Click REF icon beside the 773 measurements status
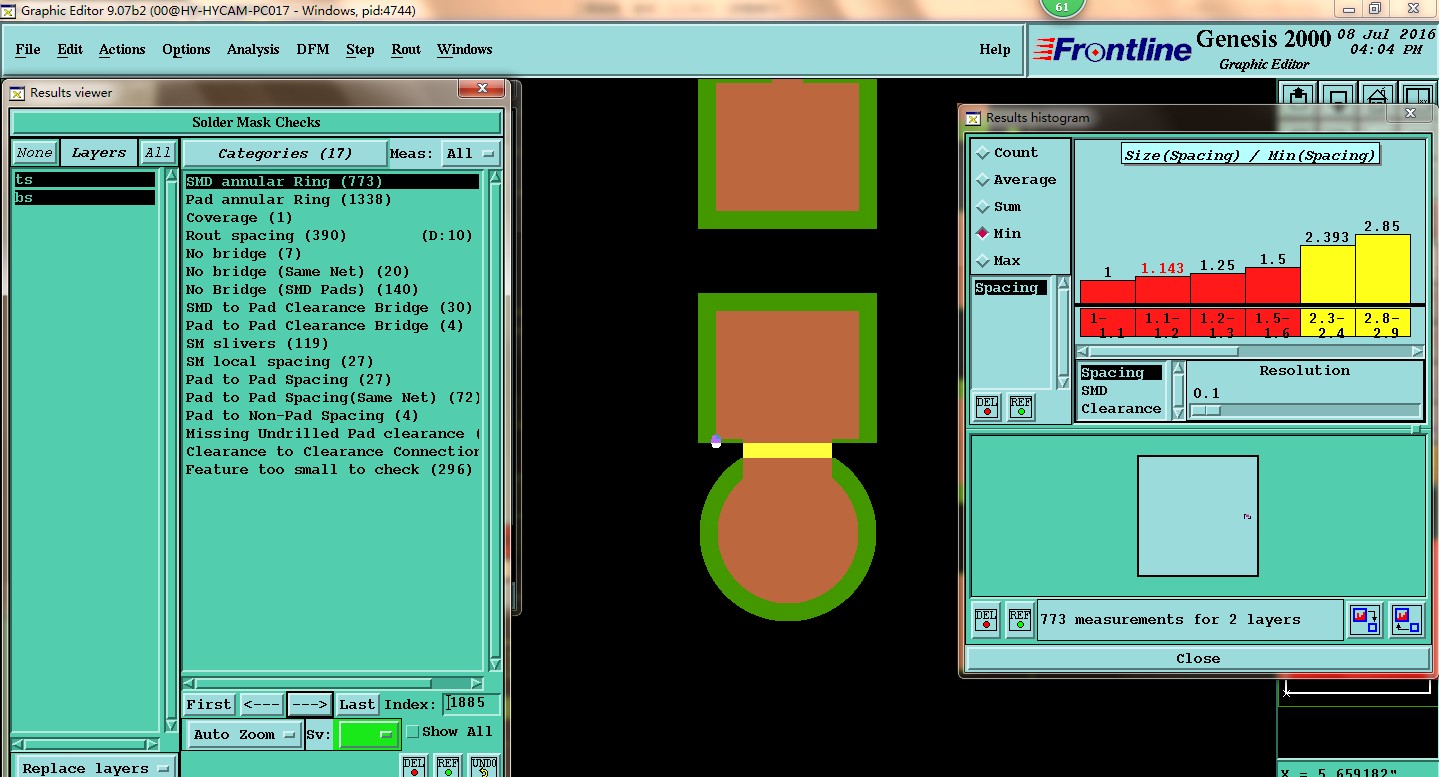The image size is (1439, 777). coord(1019,620)
